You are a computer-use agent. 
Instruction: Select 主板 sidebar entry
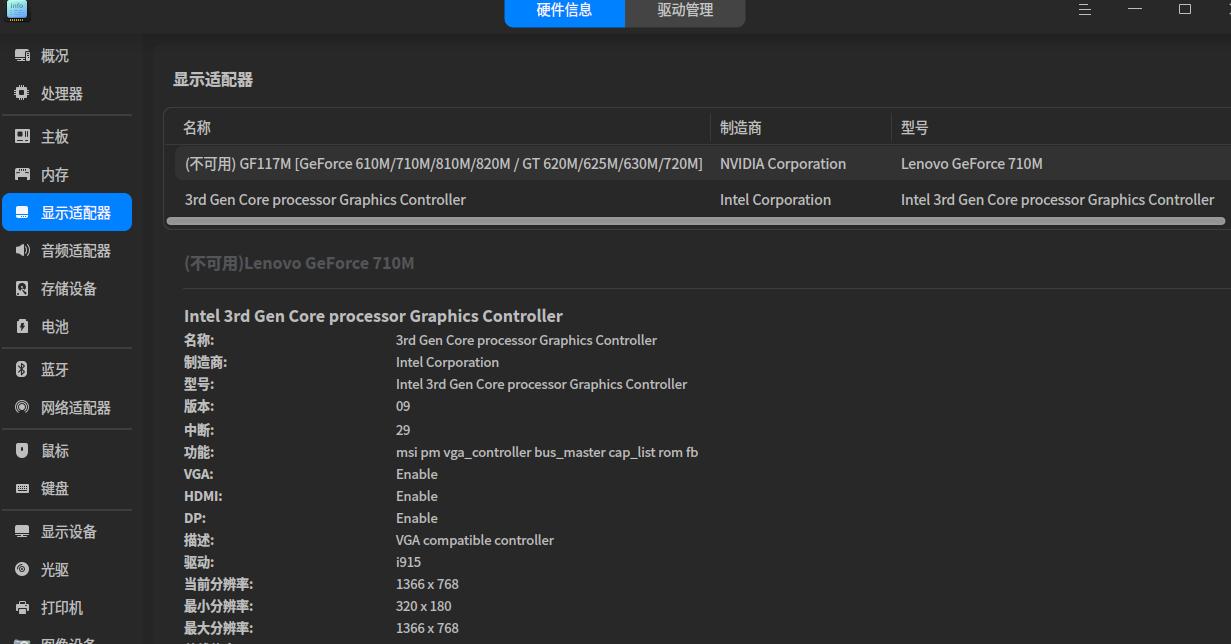click(x=67, y=136)
